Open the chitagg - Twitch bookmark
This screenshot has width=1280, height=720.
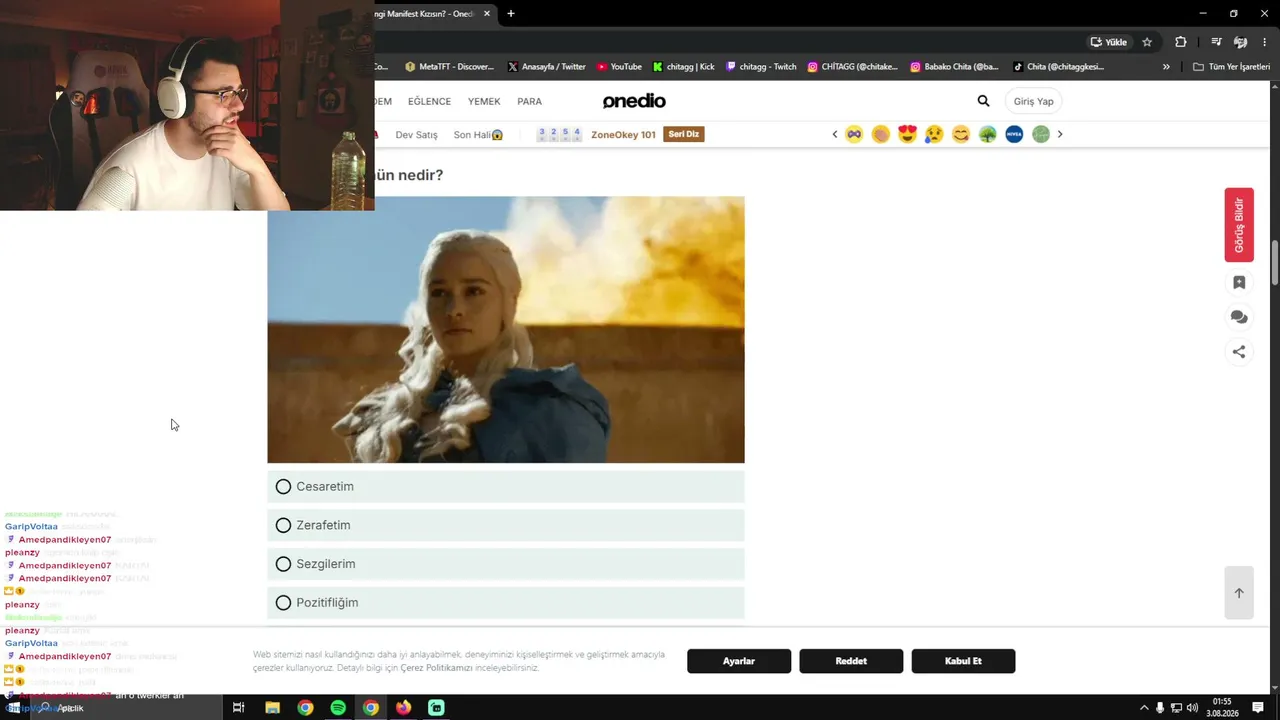[762, 67]
